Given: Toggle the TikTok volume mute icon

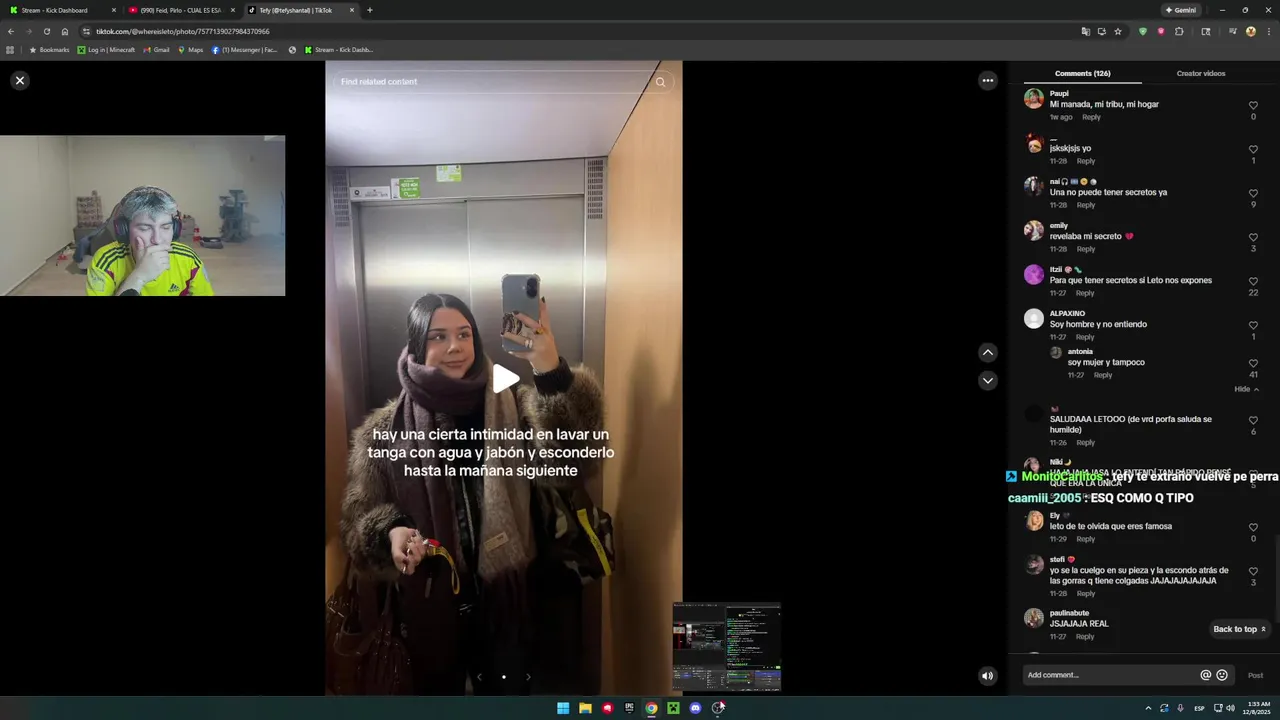Looking at the screenshot, I should coord(987,675).
